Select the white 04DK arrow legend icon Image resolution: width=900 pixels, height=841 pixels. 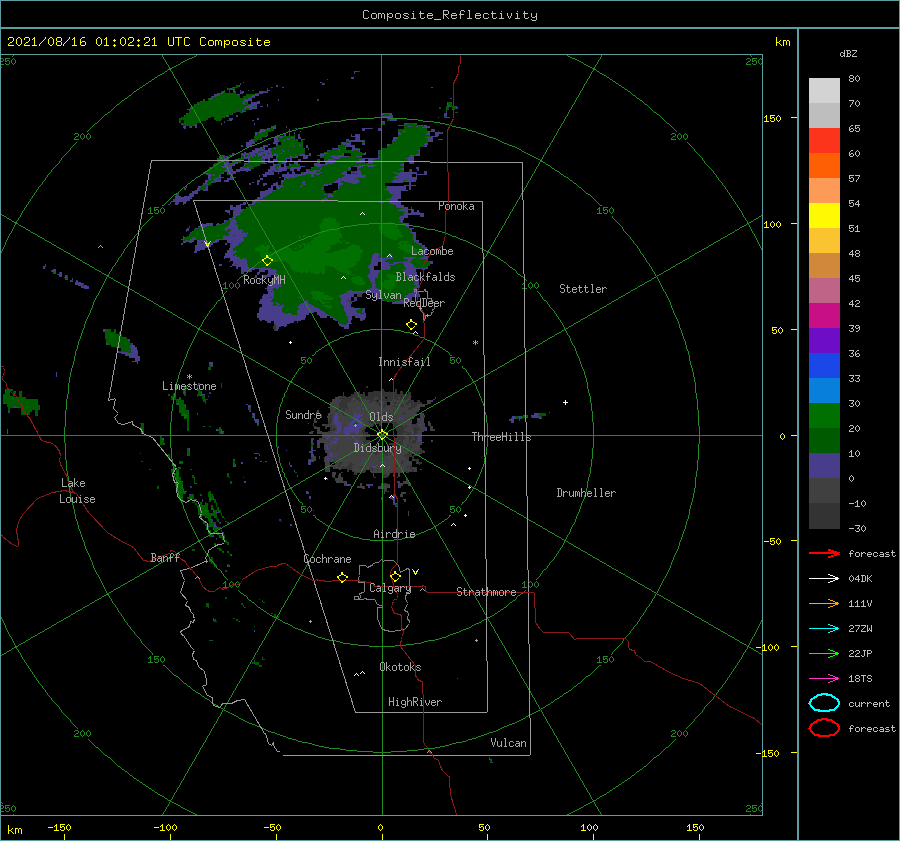pyautogui.click(x=824, y=579)
